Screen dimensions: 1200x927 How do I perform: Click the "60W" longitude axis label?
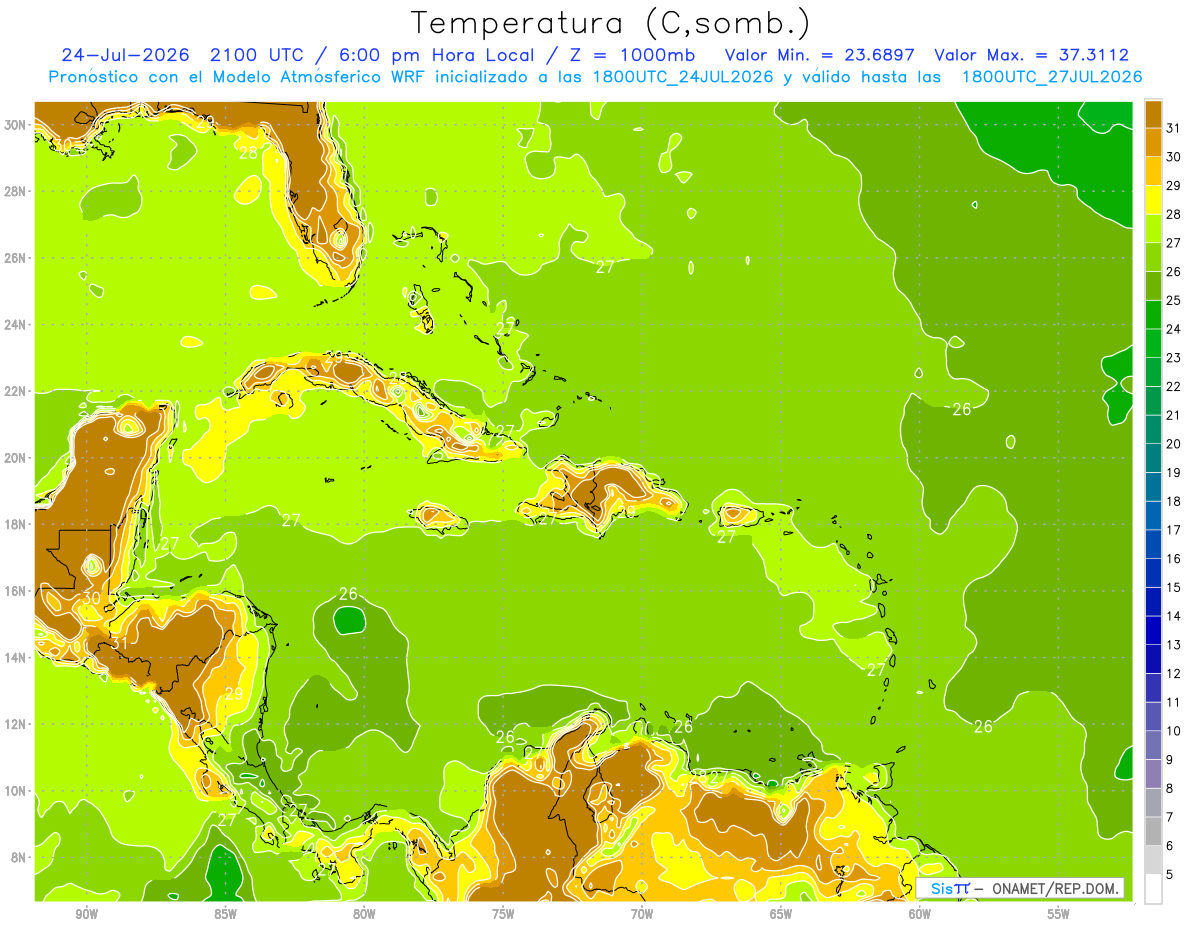coord(920,914)
